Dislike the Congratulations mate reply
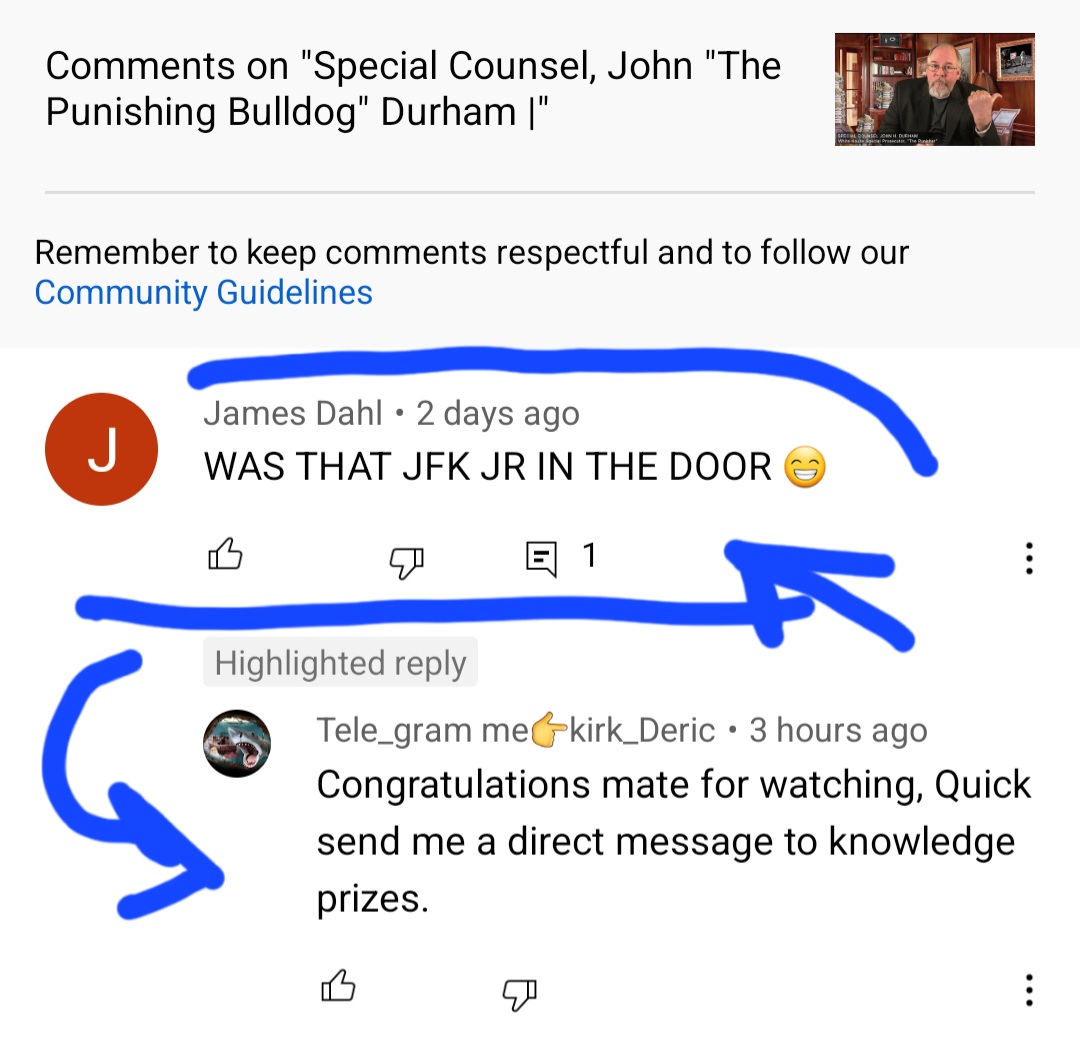Screen dimensions: 1080x1045 click(519, 994)
